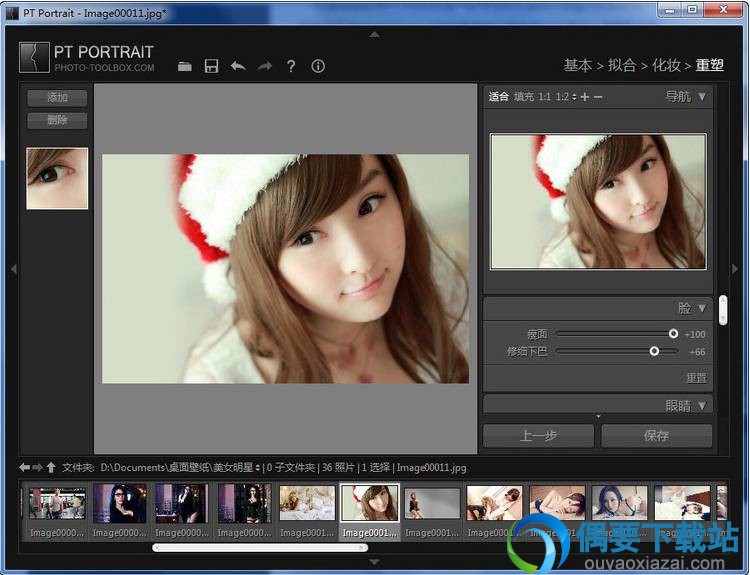Screen dimensions: 750x575
Task: Maximize the PT Portrait window
Action: (x=692, y=10)
